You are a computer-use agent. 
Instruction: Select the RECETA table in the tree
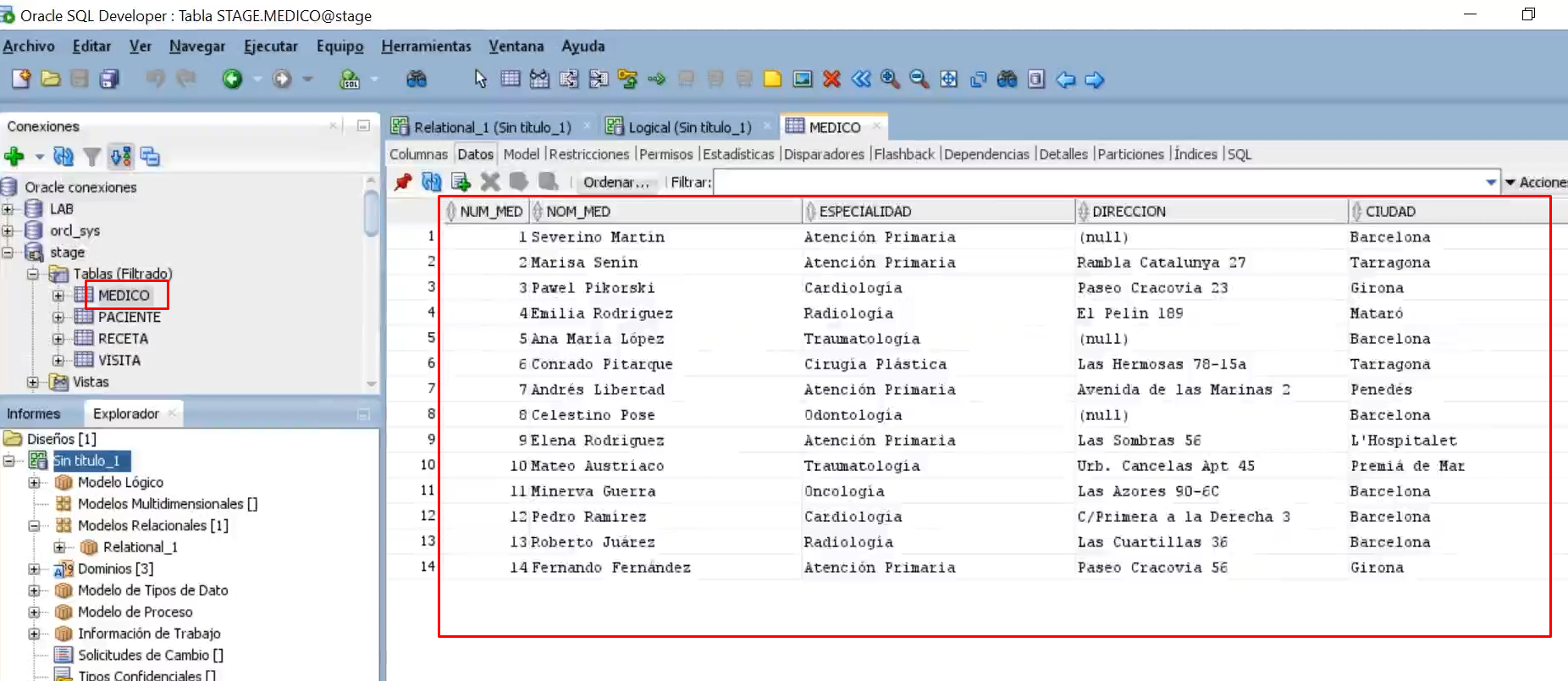click(x=123, y=339)
